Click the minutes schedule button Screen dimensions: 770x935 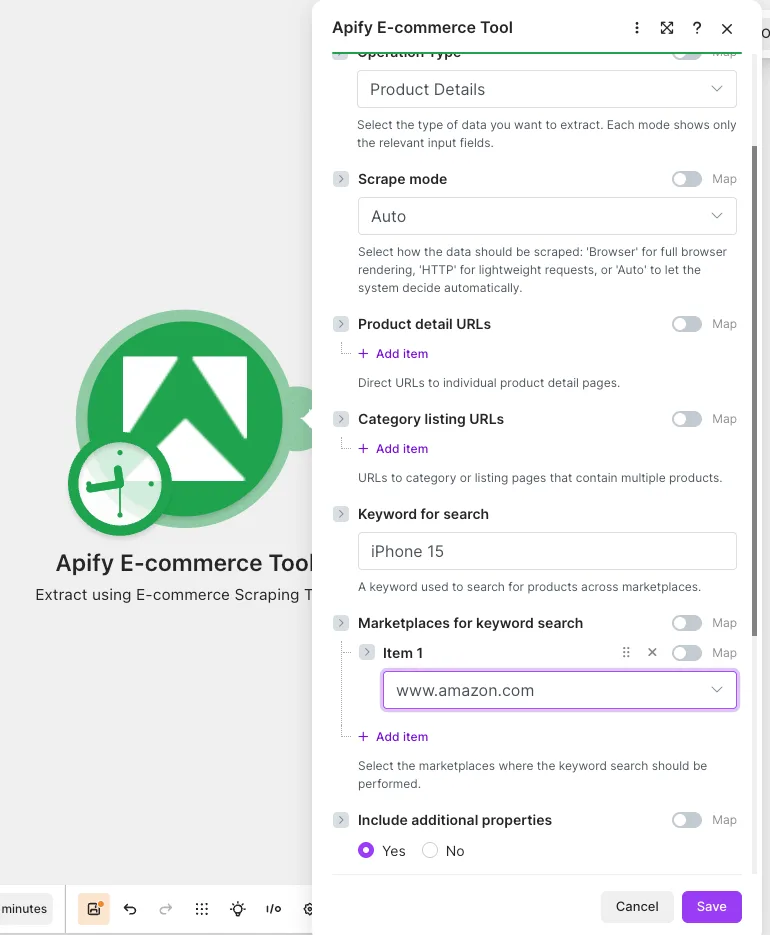pyautogui.click(x=24, y=909)
